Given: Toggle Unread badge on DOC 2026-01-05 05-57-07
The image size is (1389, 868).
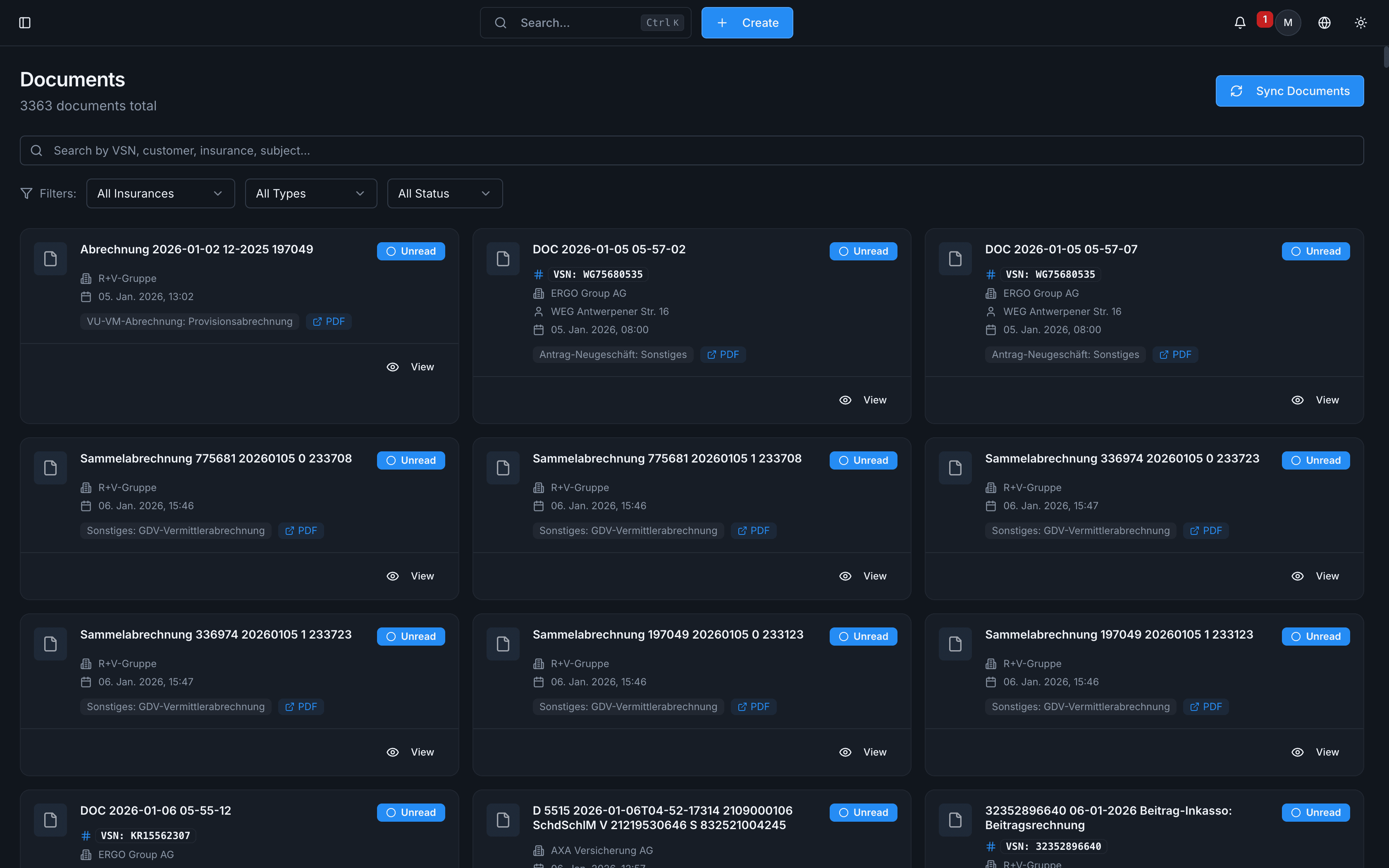Looking at the screenshot, I should (1315, 251).
